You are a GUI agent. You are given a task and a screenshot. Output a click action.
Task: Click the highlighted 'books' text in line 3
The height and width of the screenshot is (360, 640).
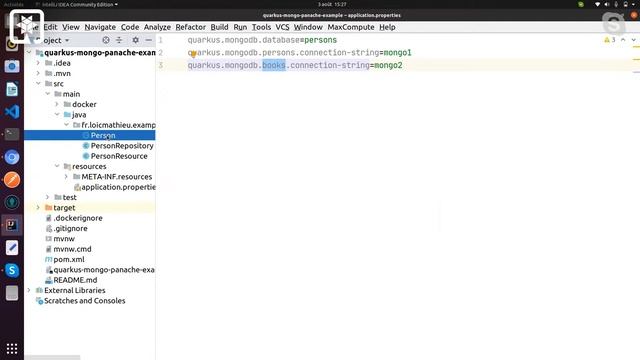(x=273, y=65)
